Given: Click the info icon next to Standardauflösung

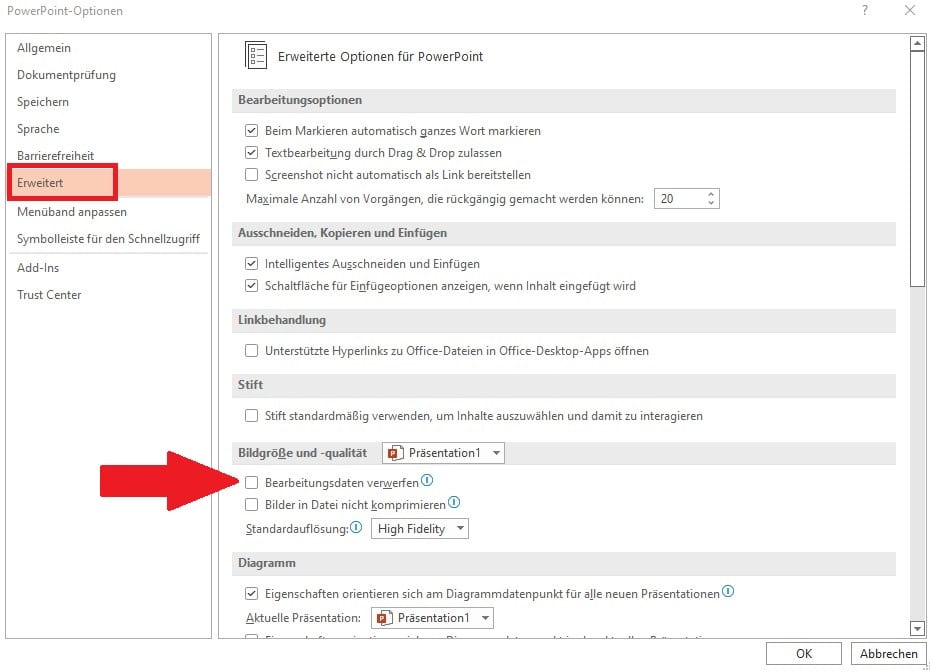Looking at the screenshot, I should pos(357,527).
